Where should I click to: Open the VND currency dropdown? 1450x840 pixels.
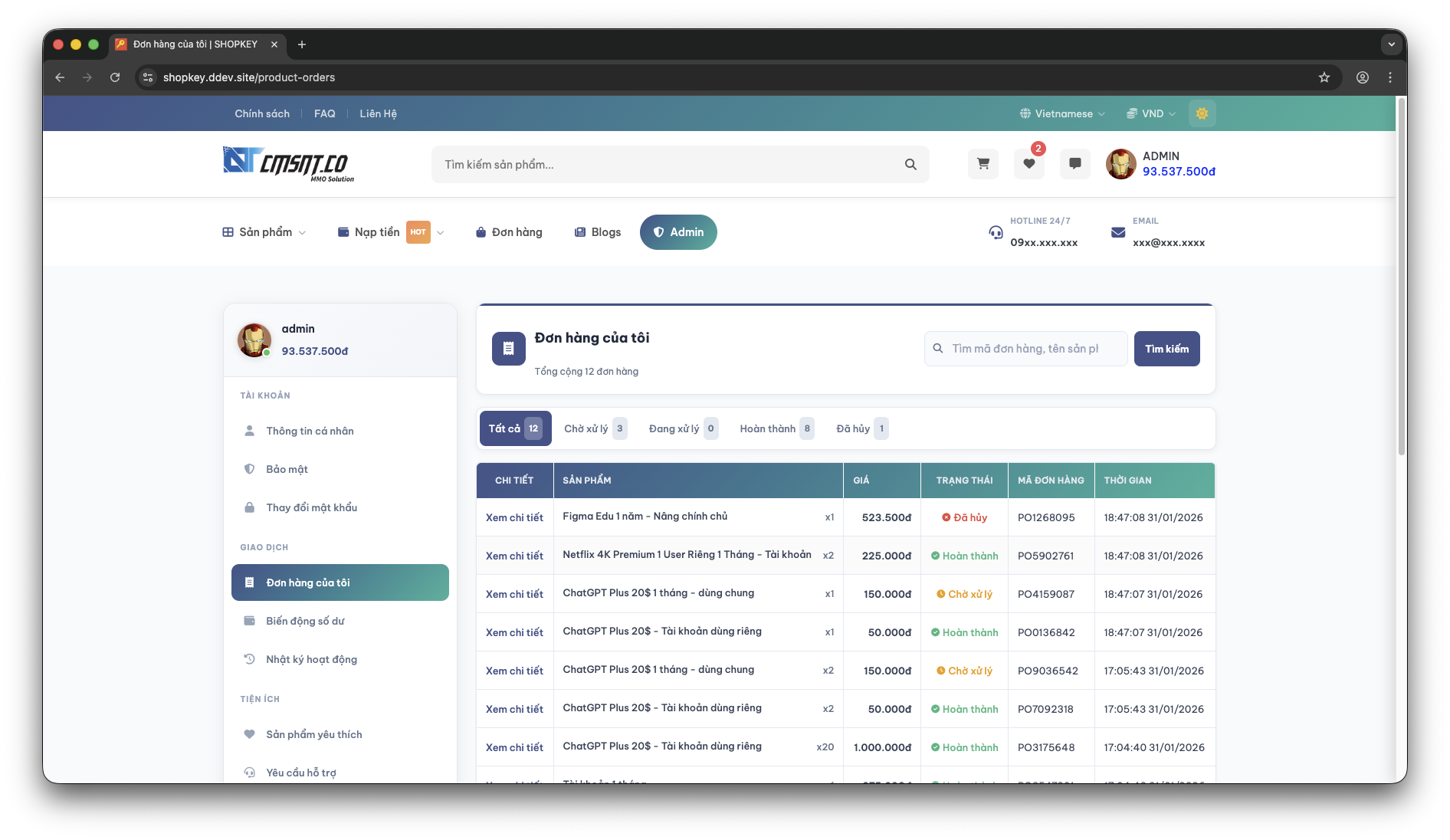tap(1150, 113)
